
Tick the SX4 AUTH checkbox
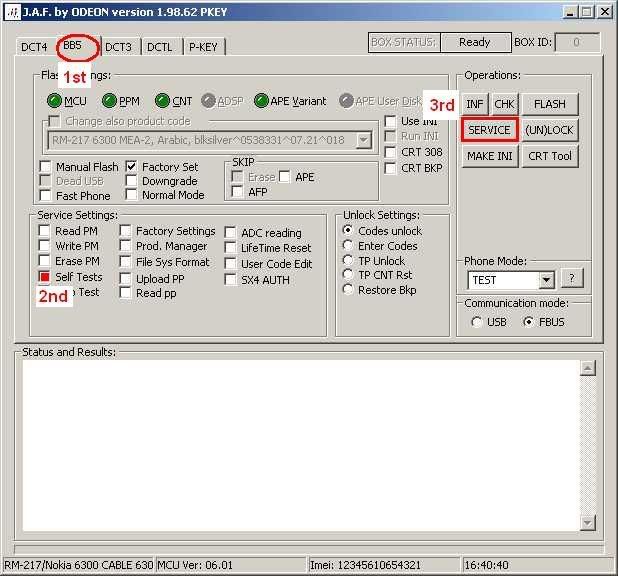(230, 280)
